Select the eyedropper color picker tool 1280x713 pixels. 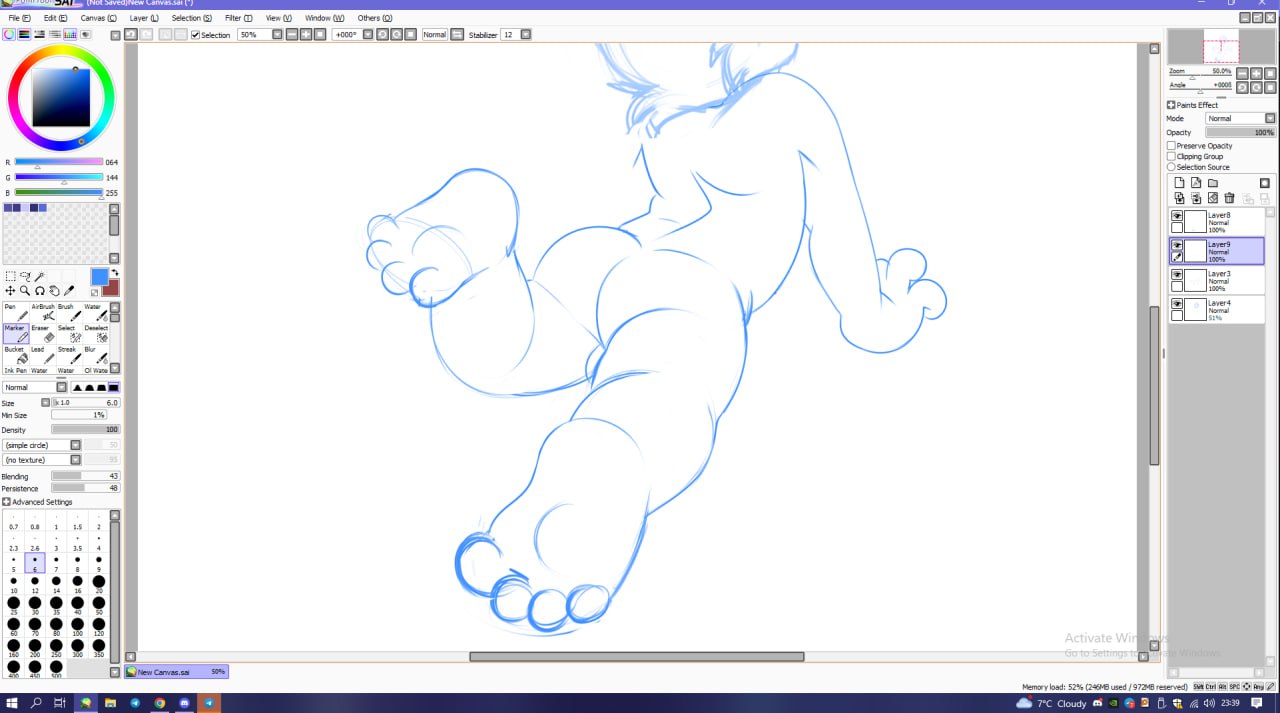(x=70, y=291)
